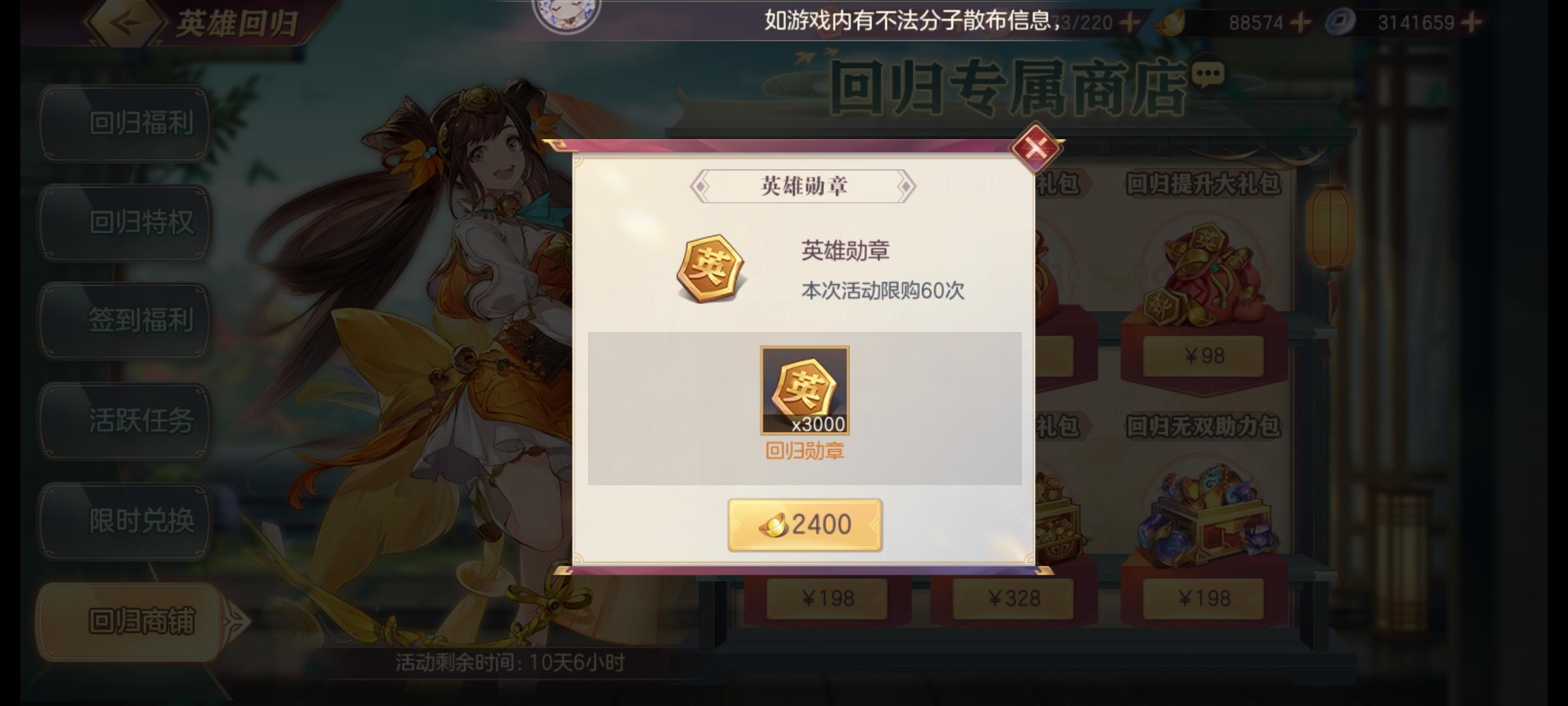
Task: Click the 回归勋章 x3000 item thumbnail
Action: tap(804, 390)
